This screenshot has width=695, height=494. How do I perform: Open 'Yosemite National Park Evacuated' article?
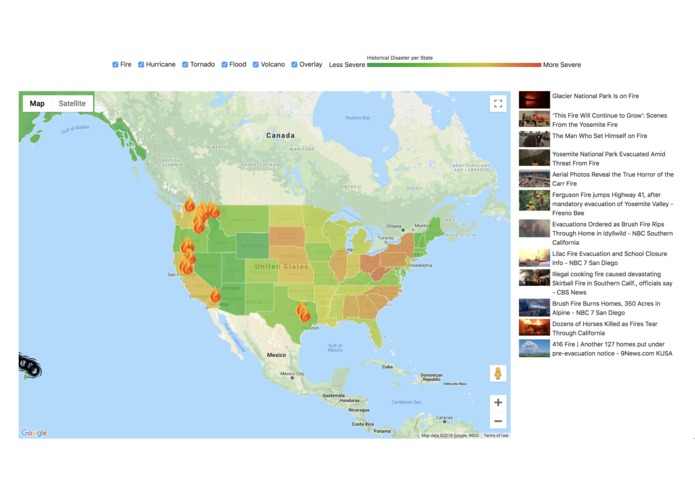point(609,159)
